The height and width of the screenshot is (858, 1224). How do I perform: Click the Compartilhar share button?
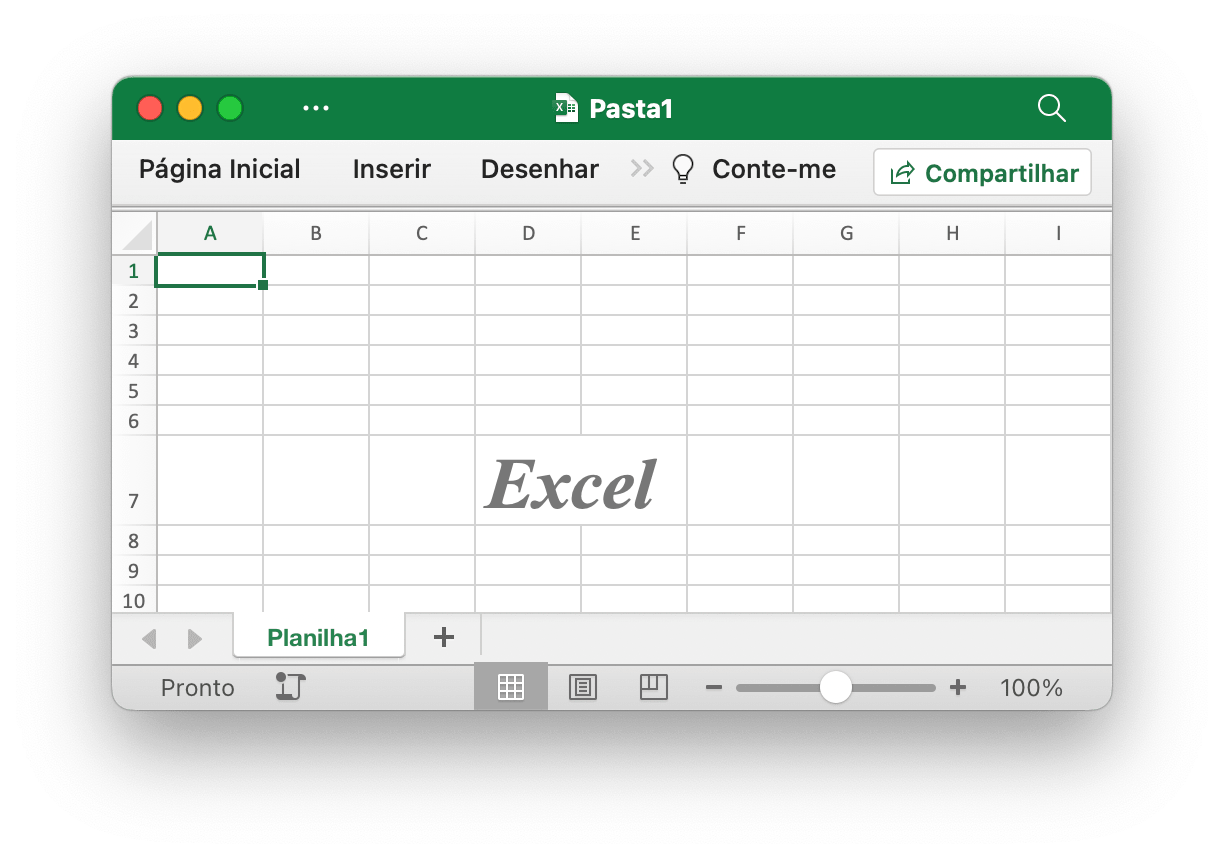coord(982,173)
